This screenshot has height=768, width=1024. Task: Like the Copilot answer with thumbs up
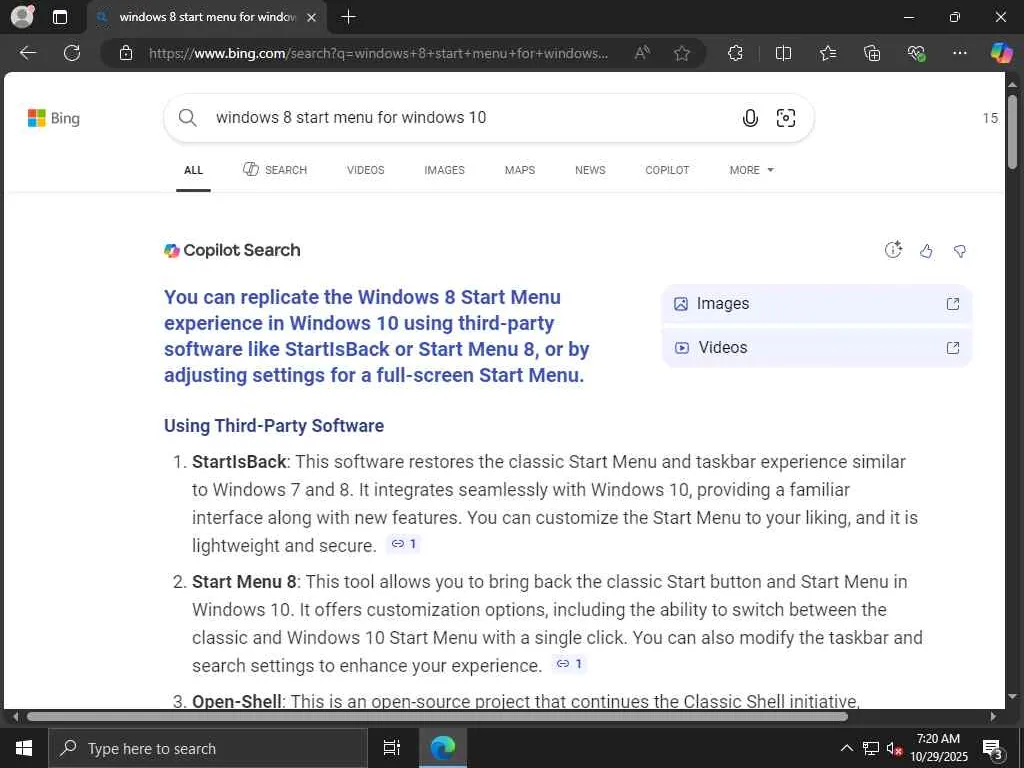[926, 251]
